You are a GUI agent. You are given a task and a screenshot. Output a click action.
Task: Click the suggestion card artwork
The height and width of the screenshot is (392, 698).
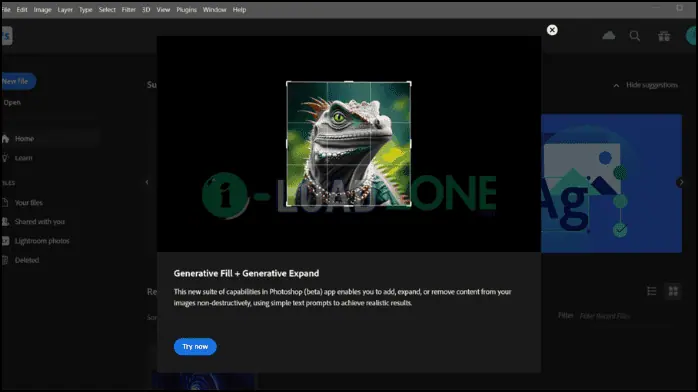click(612, 183)
